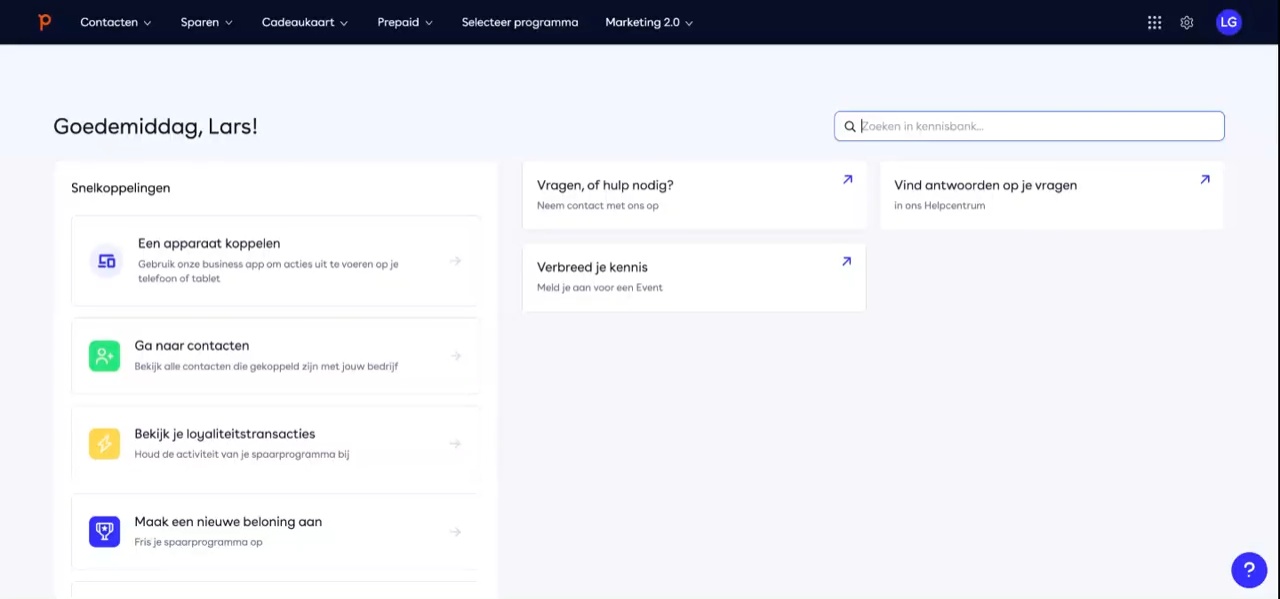Click the green contacts icon
The image size is (1280, 599).
tap(104, 356)
